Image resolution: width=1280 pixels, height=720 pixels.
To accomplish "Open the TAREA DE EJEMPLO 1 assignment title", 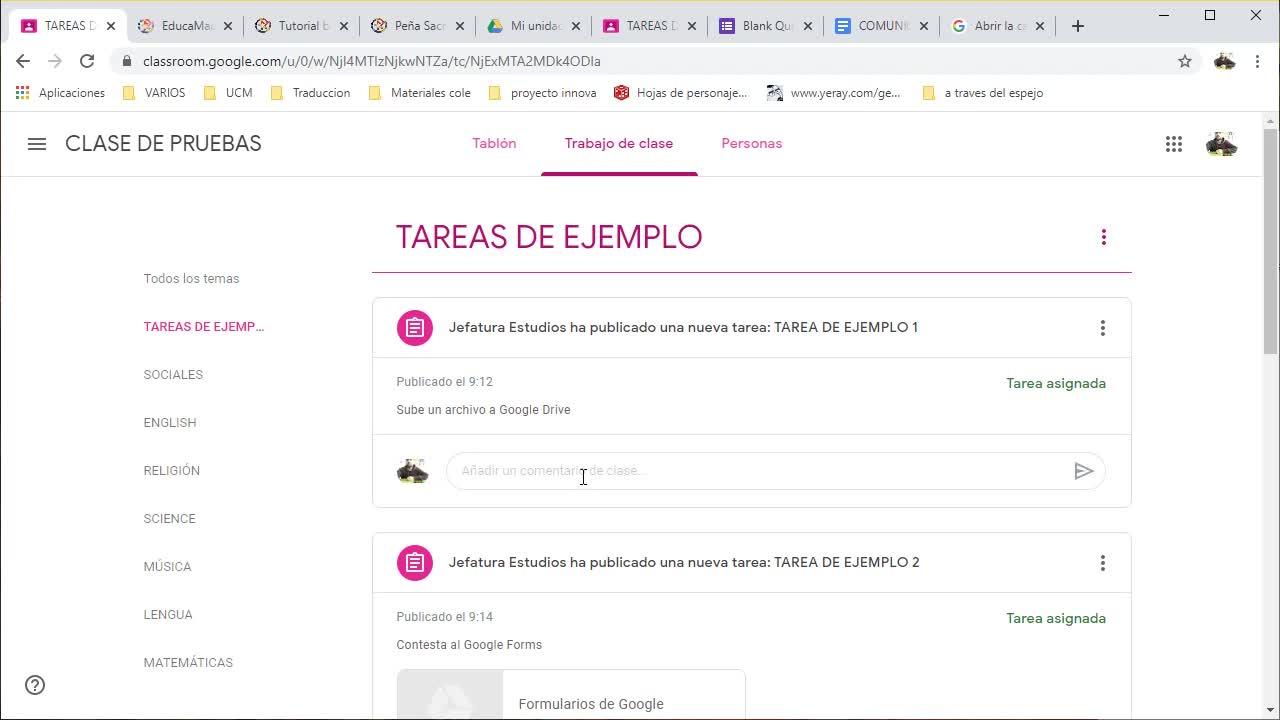I will [683, 327].
